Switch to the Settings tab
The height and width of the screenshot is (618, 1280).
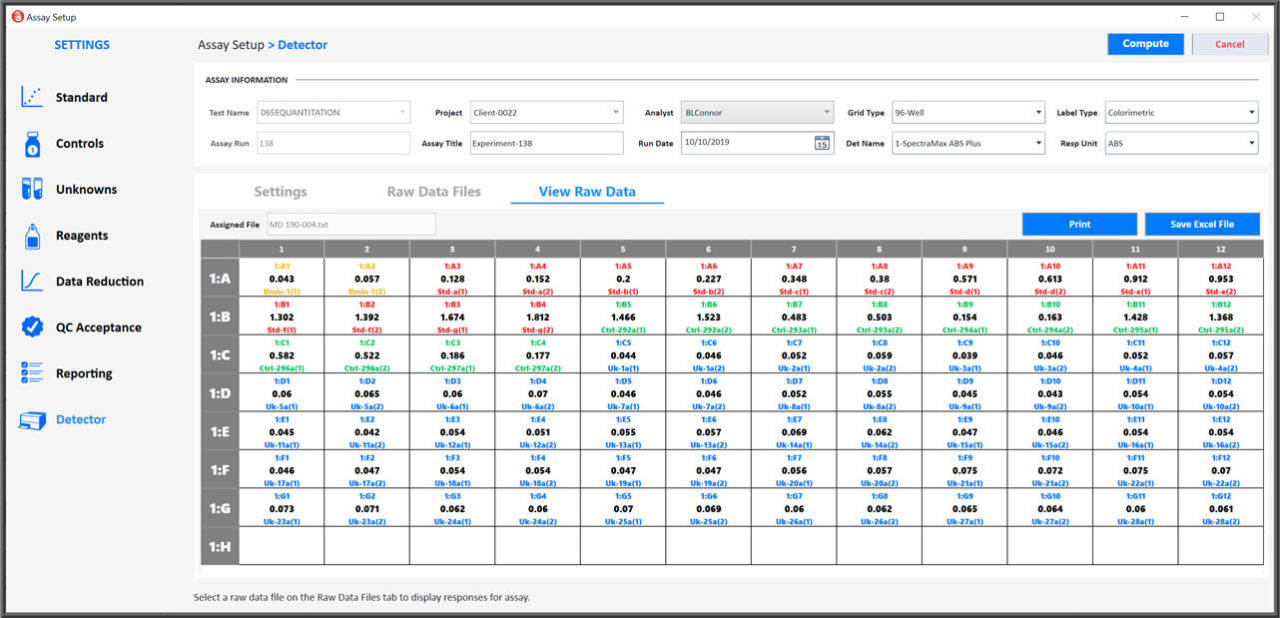coord(280,192)
